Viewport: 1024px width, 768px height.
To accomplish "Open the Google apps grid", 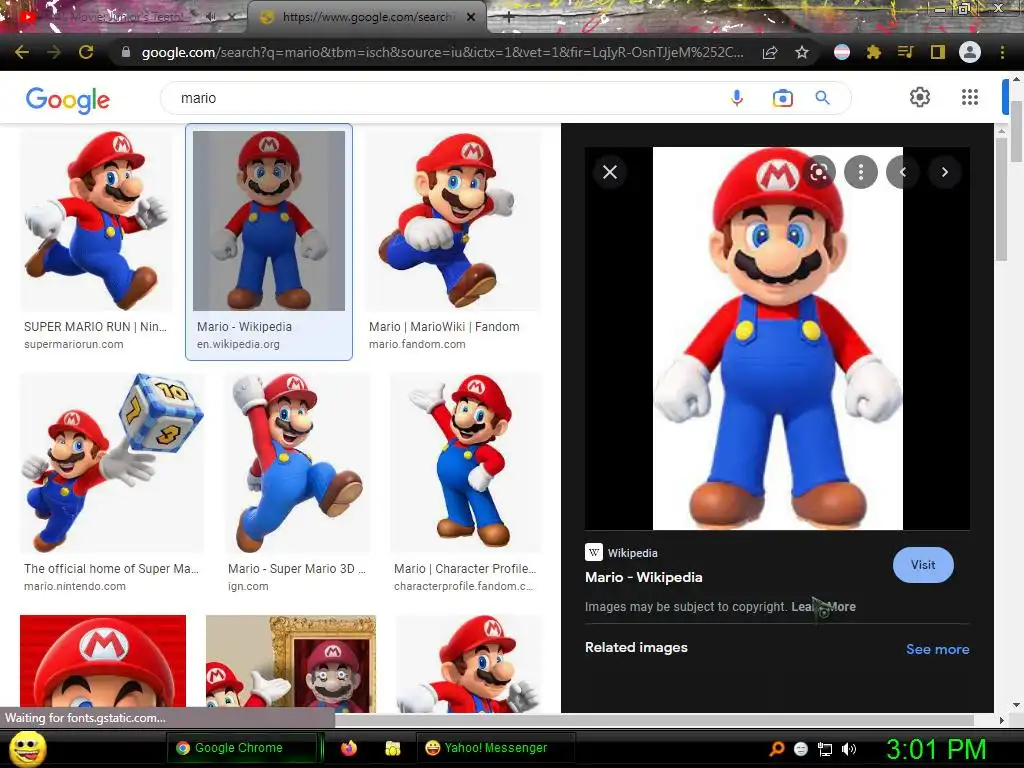I will click(970, 97).
